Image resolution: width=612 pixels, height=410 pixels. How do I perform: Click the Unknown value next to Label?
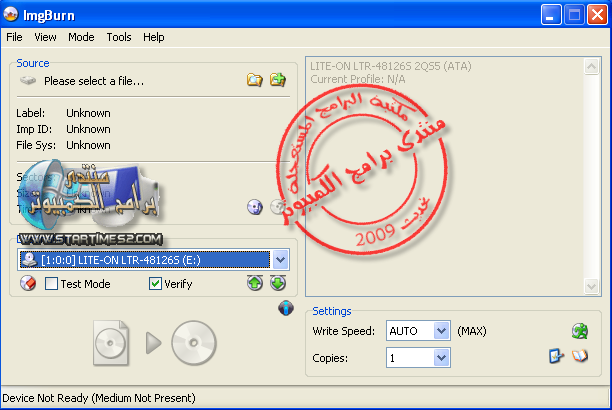tap(88, 113)
